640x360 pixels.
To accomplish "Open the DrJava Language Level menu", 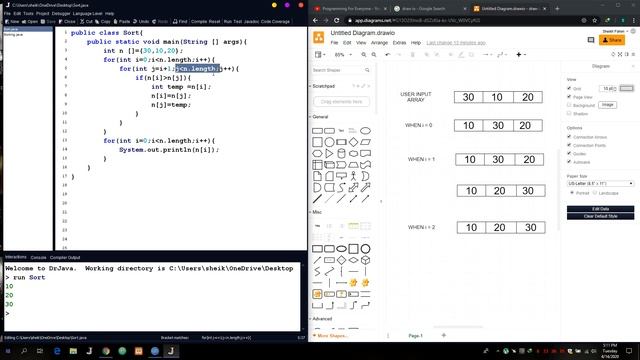I will tap(87, 13).
